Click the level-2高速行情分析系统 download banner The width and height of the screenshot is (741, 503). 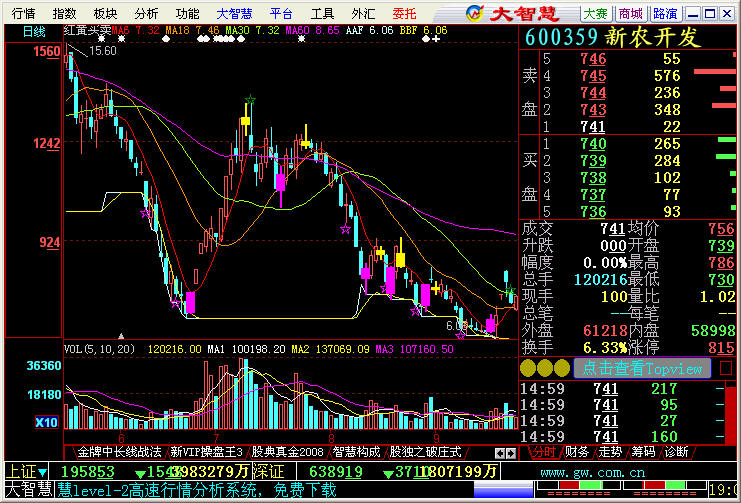click(197, 490)
